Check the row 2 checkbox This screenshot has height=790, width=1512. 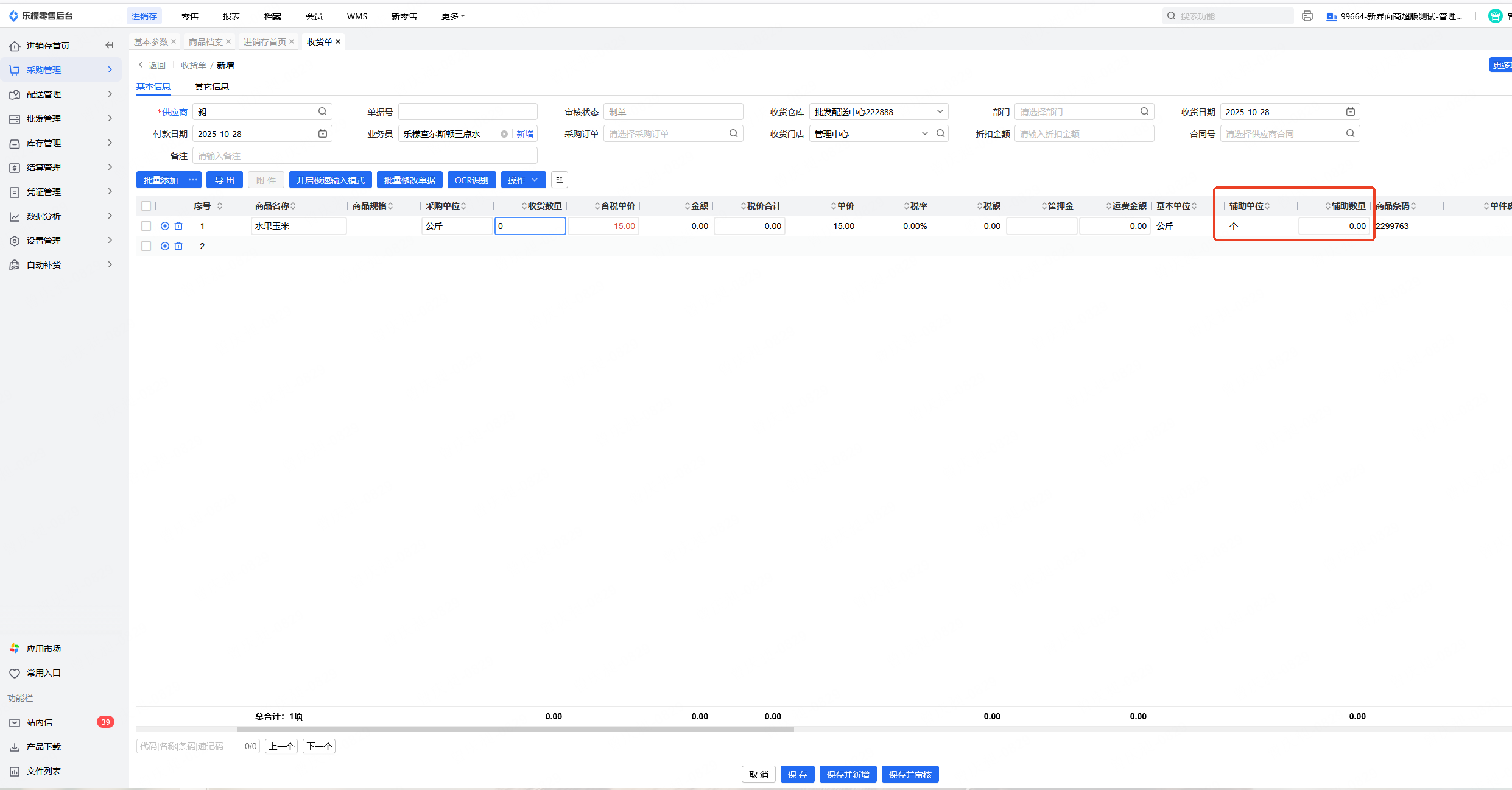click(x=146, y=246)
